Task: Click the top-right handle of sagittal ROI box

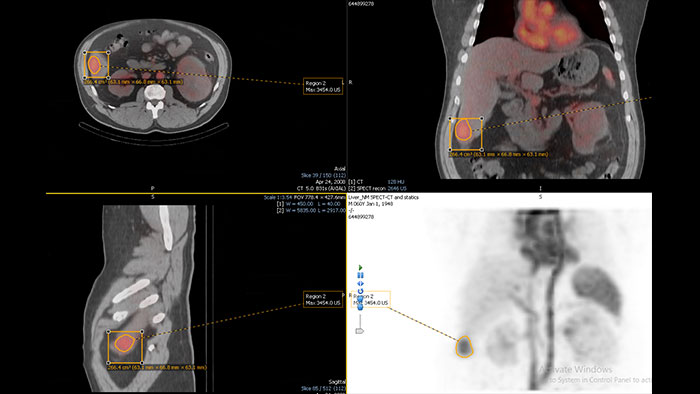Action: pos(142,332)
